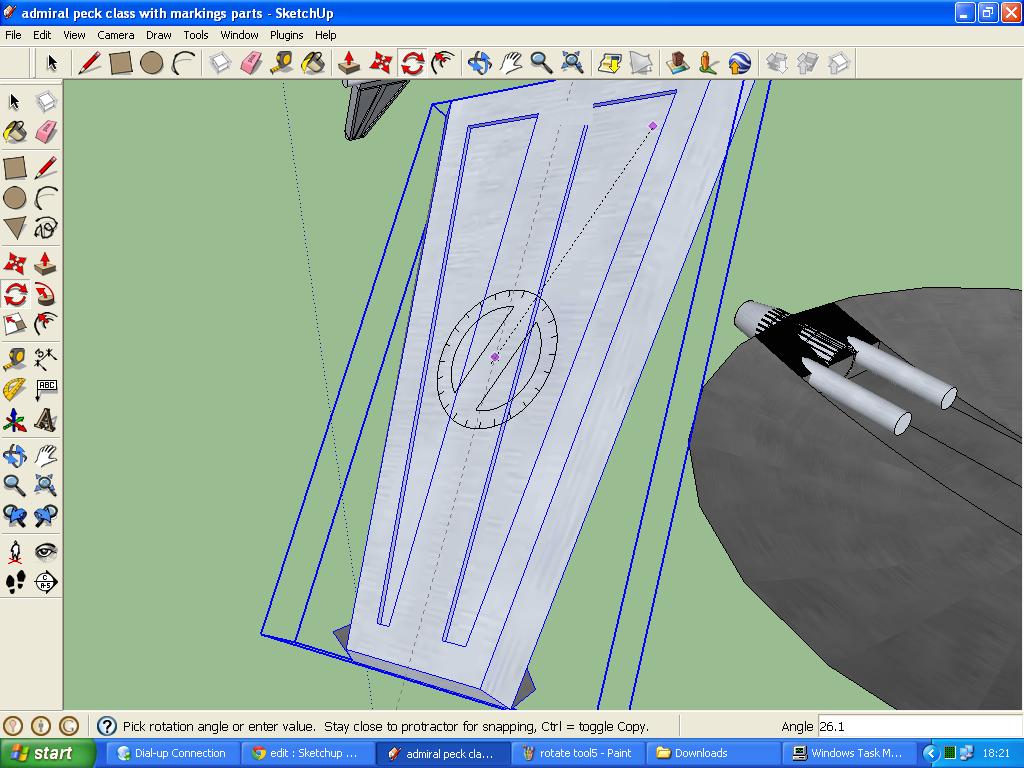Open the Camera menu
1024x768 pixels.
coord(116,35)
